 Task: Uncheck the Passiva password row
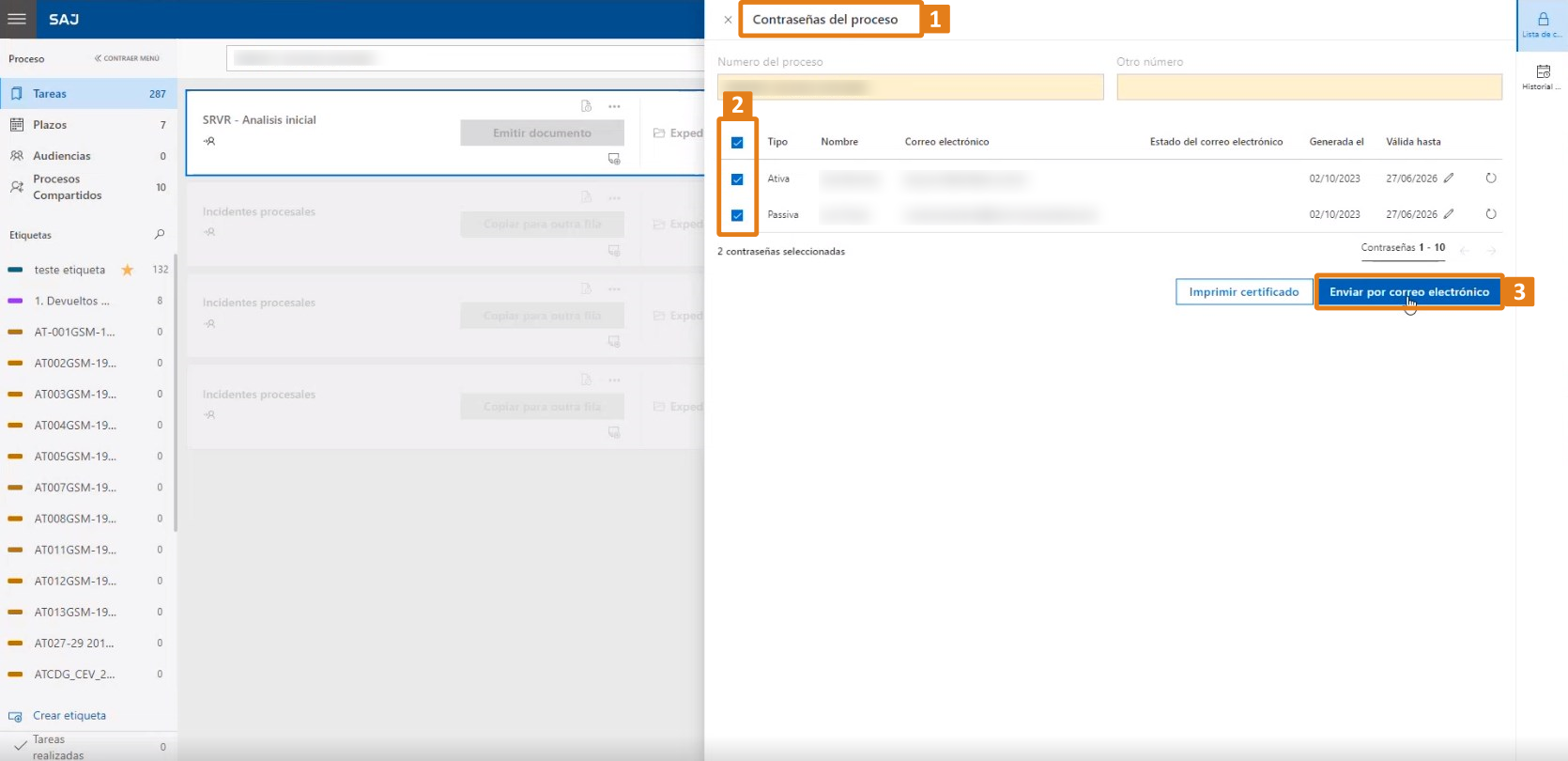pos(737,215)
